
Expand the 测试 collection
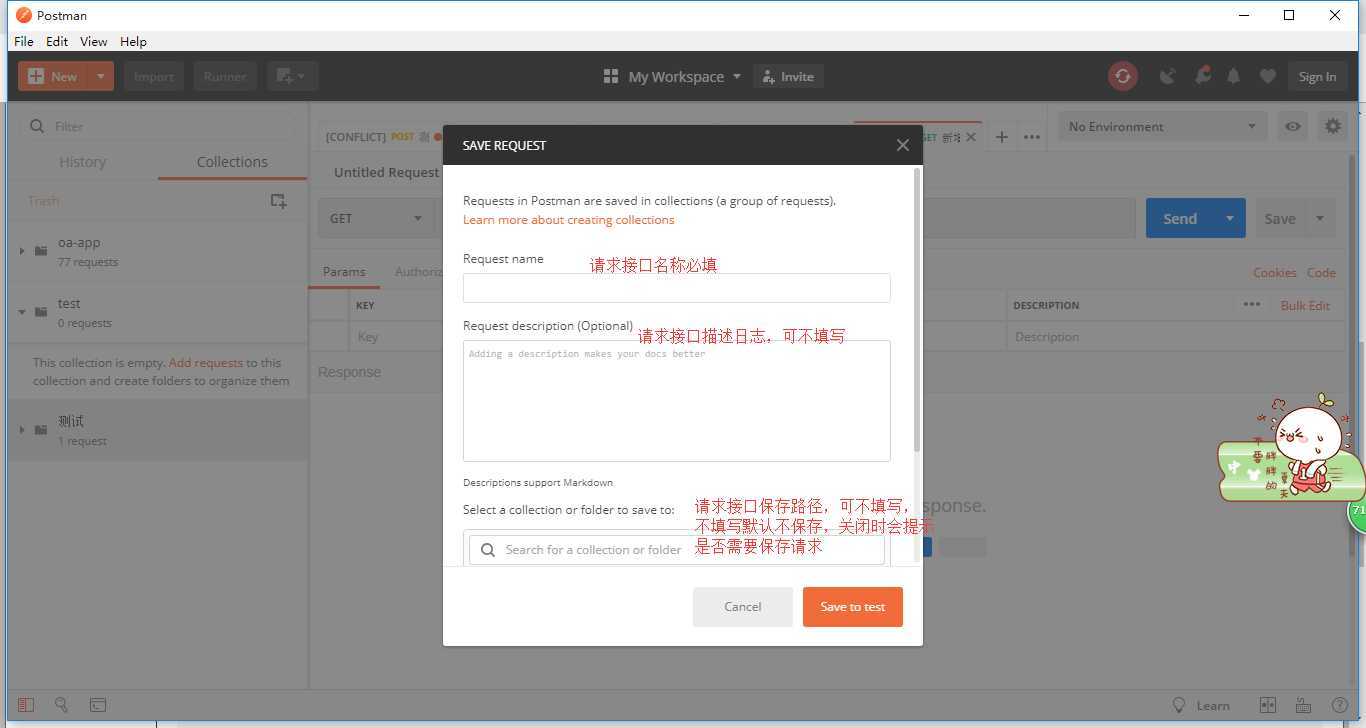[x=22, y=429]
